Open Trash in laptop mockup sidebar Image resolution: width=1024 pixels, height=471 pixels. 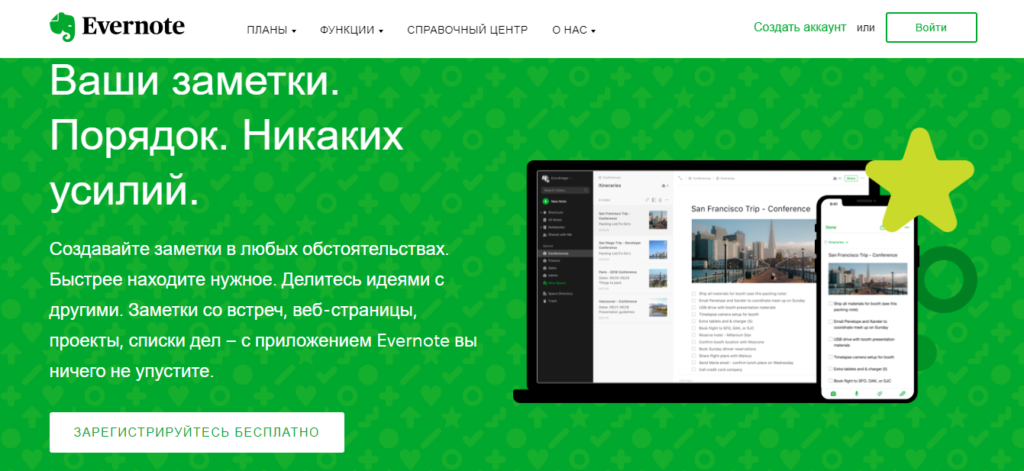[x=552, y=301]
